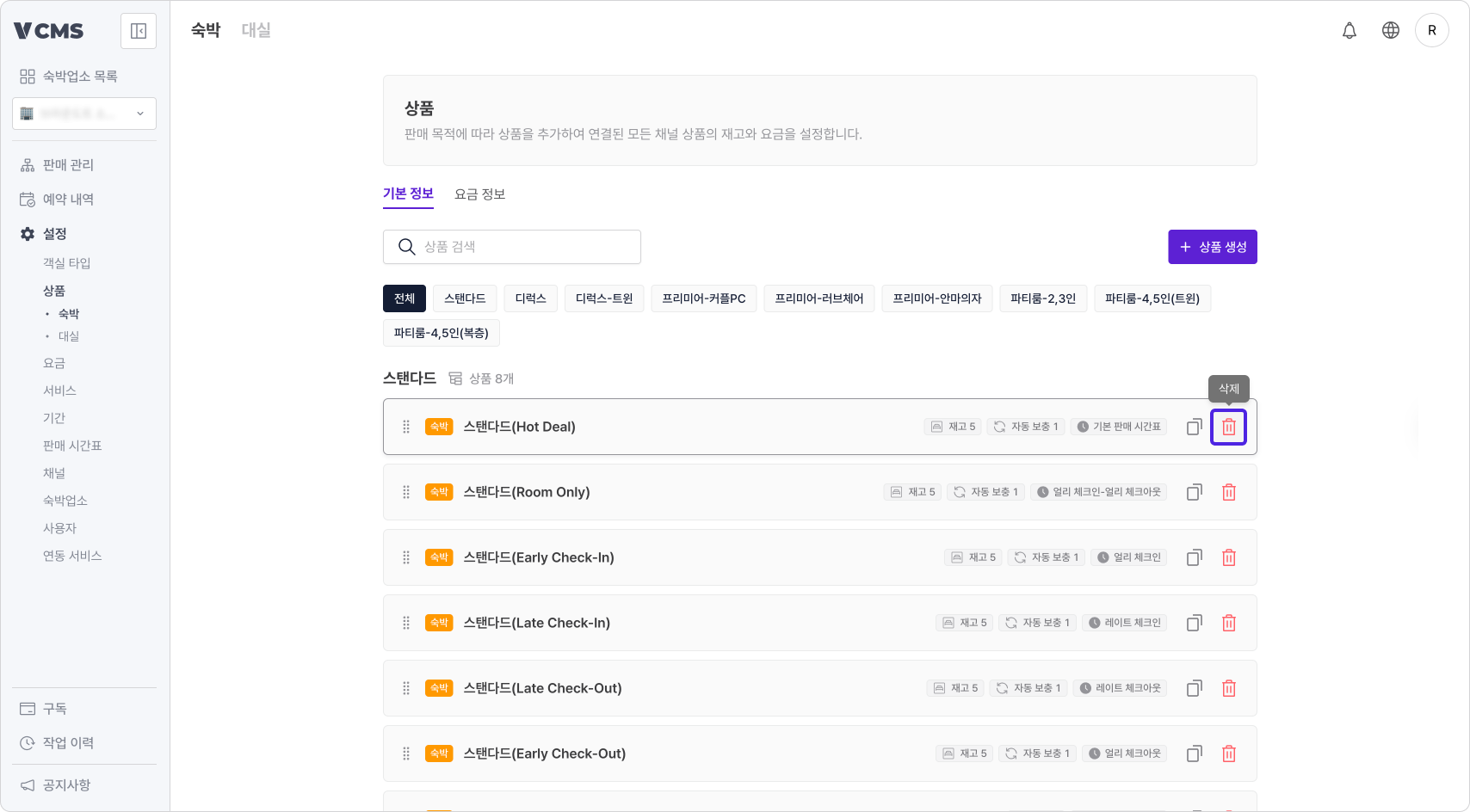
Task: Copy 스탠다드(Early Check-Out) product
Action: coord(1195,754)
